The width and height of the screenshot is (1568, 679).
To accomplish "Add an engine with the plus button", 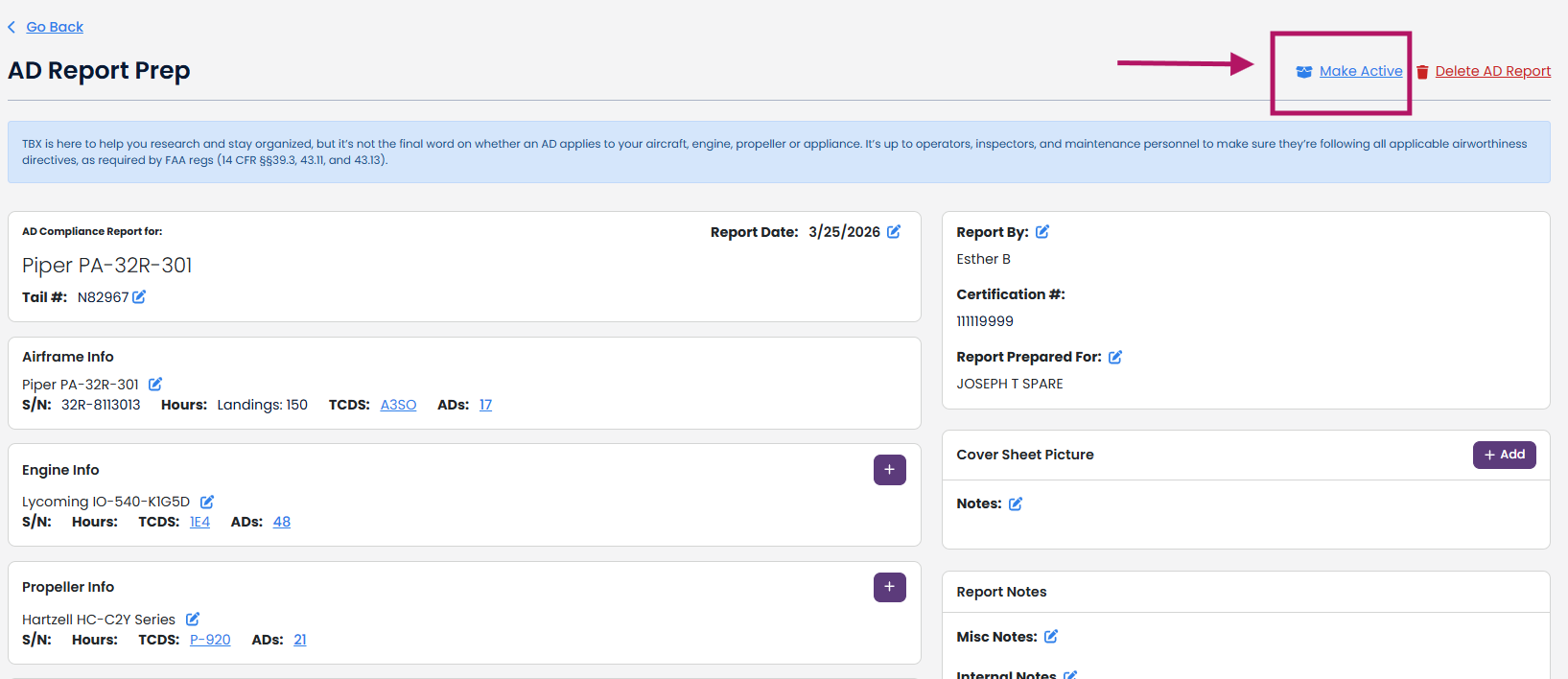I will (890, 470).
